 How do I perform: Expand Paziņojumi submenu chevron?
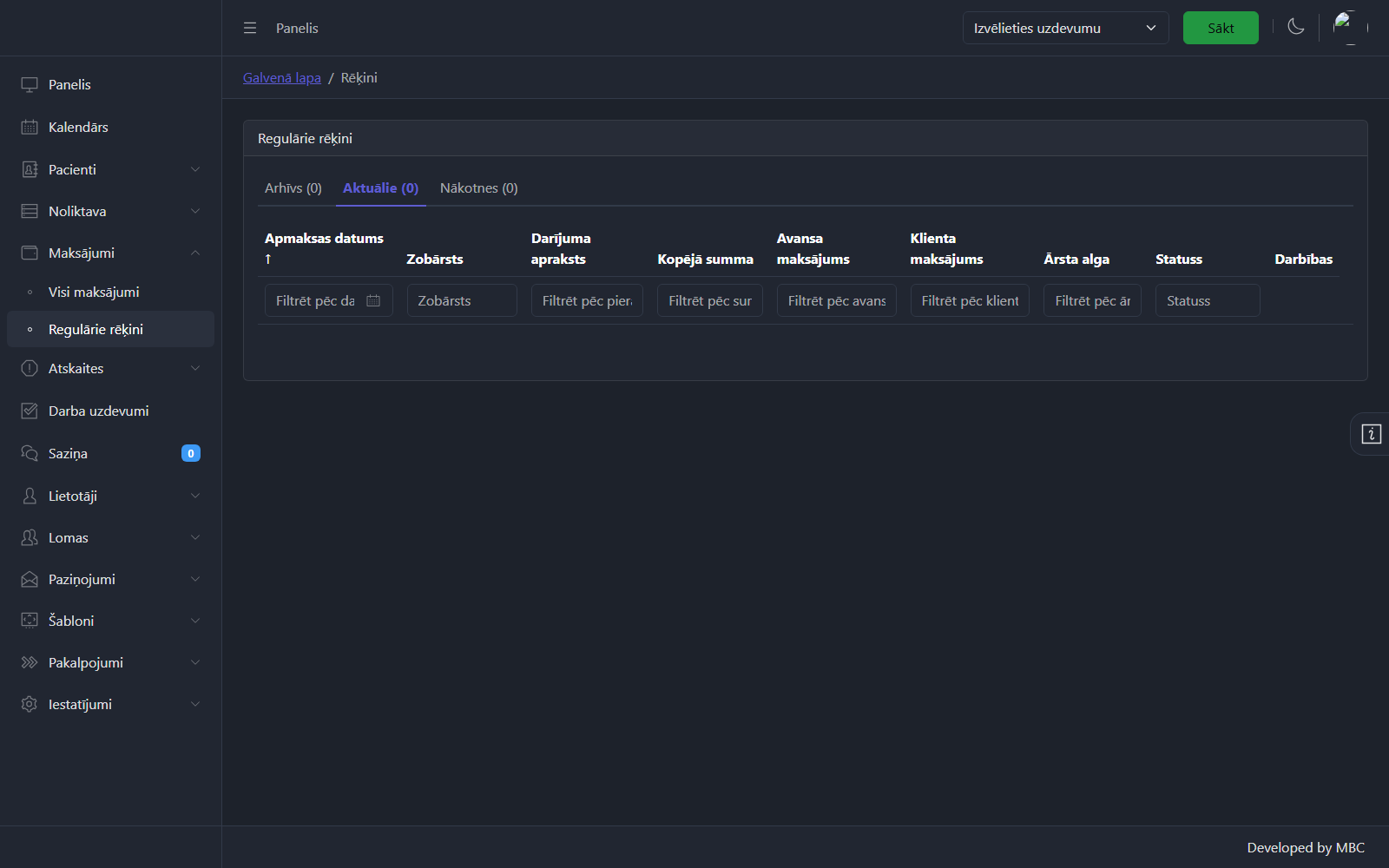[x=195, y=579]
